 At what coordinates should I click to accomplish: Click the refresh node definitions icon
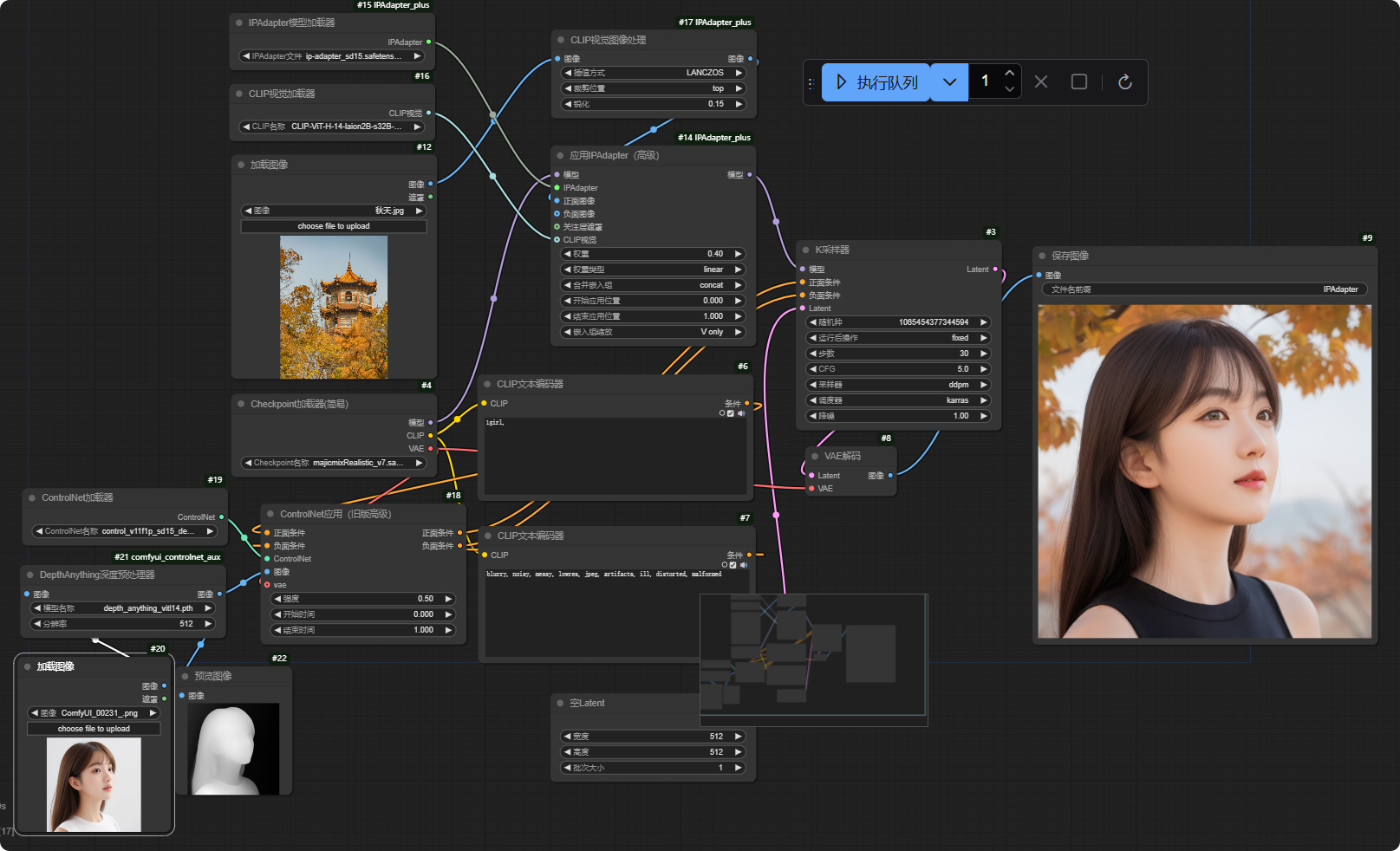click(1125, 81)
